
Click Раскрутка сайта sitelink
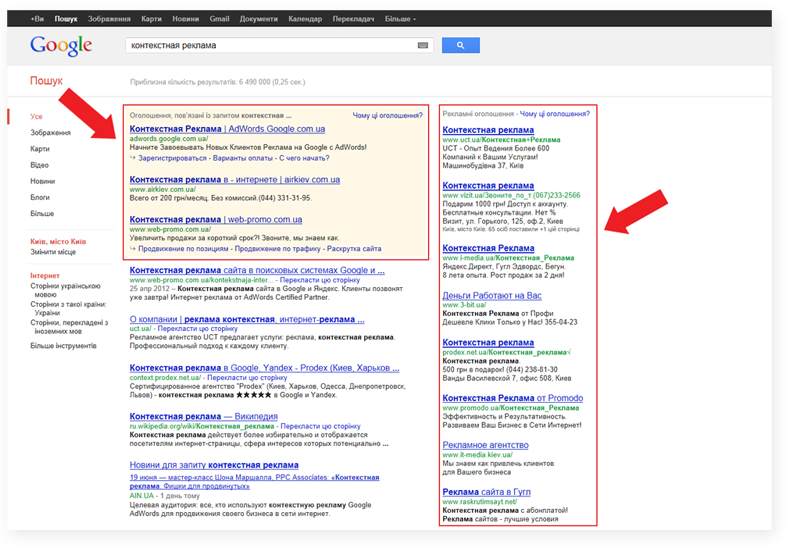click(x=354, y=249)
